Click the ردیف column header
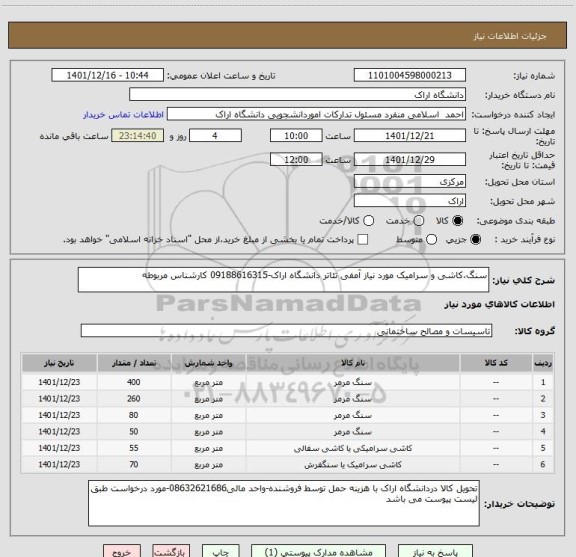The width and height of the screenshot is (576, 557). (x=543, y=363)
